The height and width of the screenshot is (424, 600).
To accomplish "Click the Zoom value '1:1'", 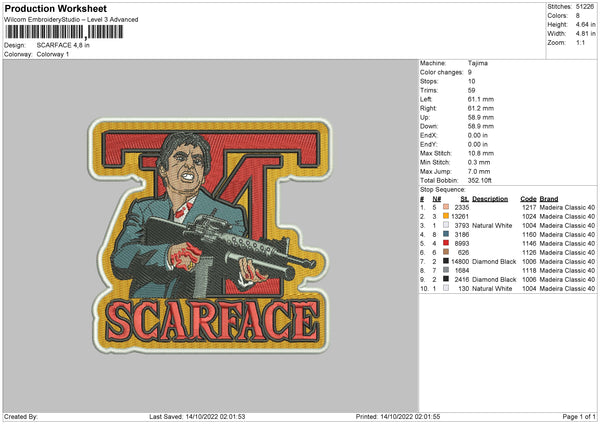I will [x=580, y=42].
